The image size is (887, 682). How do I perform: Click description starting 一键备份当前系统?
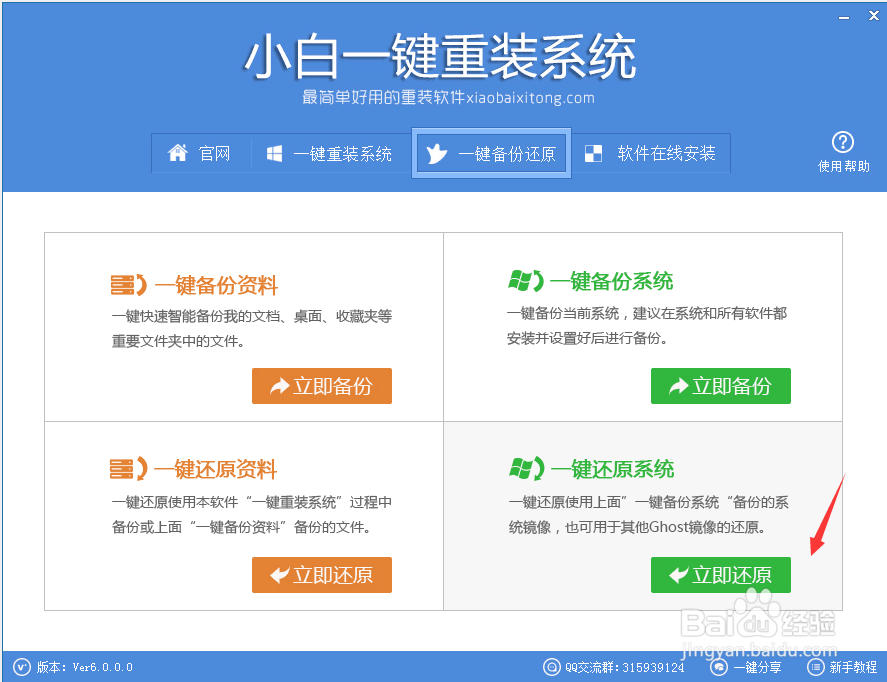click(x=647, y=326)
